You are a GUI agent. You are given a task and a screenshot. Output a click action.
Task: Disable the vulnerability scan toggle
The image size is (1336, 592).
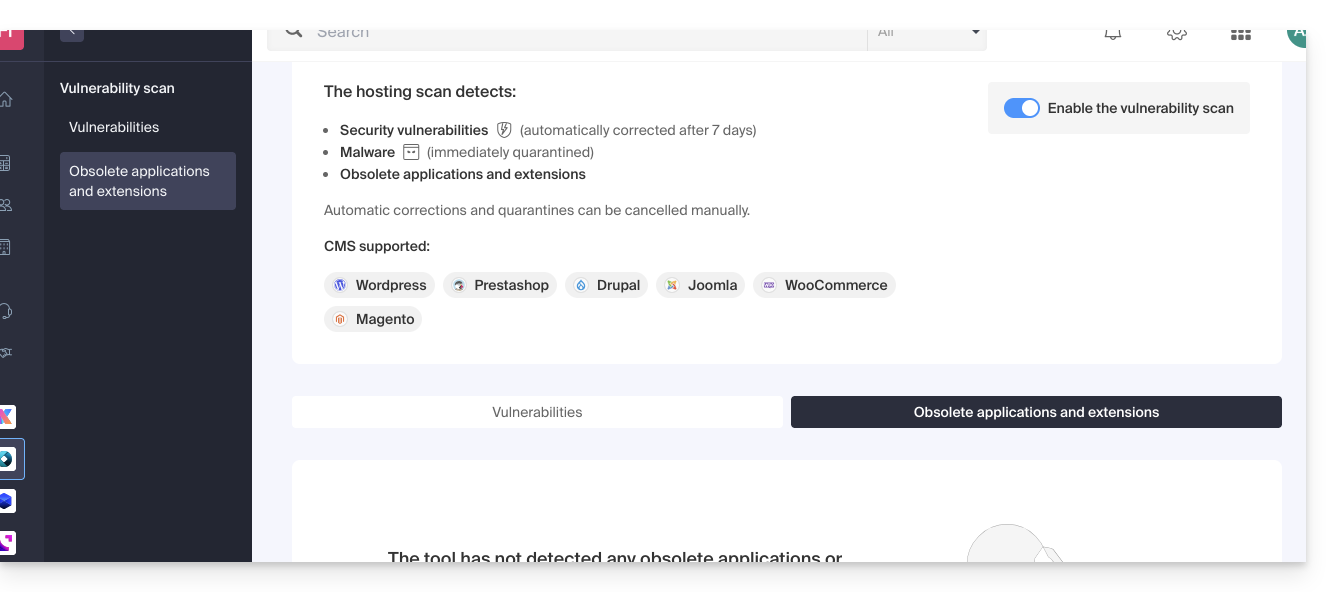click(1022, 108)
